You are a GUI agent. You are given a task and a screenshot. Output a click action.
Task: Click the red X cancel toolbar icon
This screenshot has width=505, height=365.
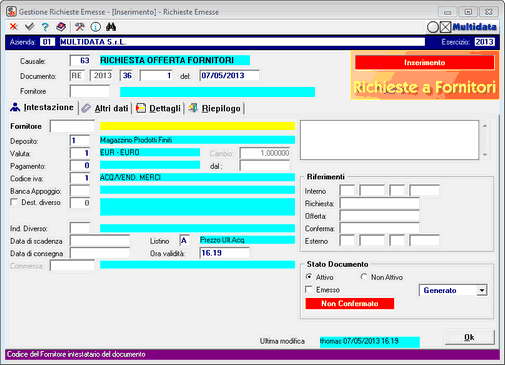14,26
